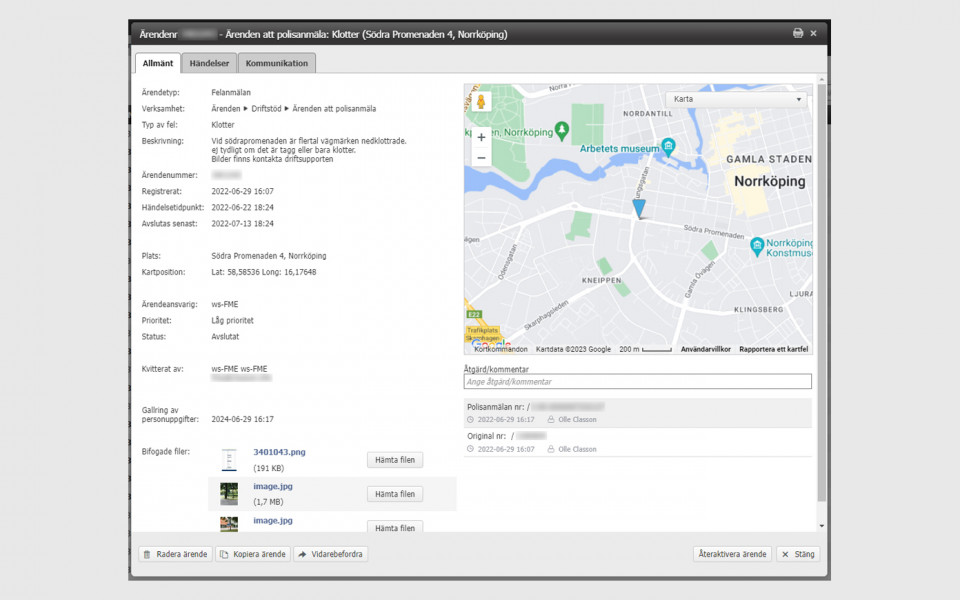Switch to the Kommunikation tab
This screenshot has width=960, height=600.
pos(277,63)
